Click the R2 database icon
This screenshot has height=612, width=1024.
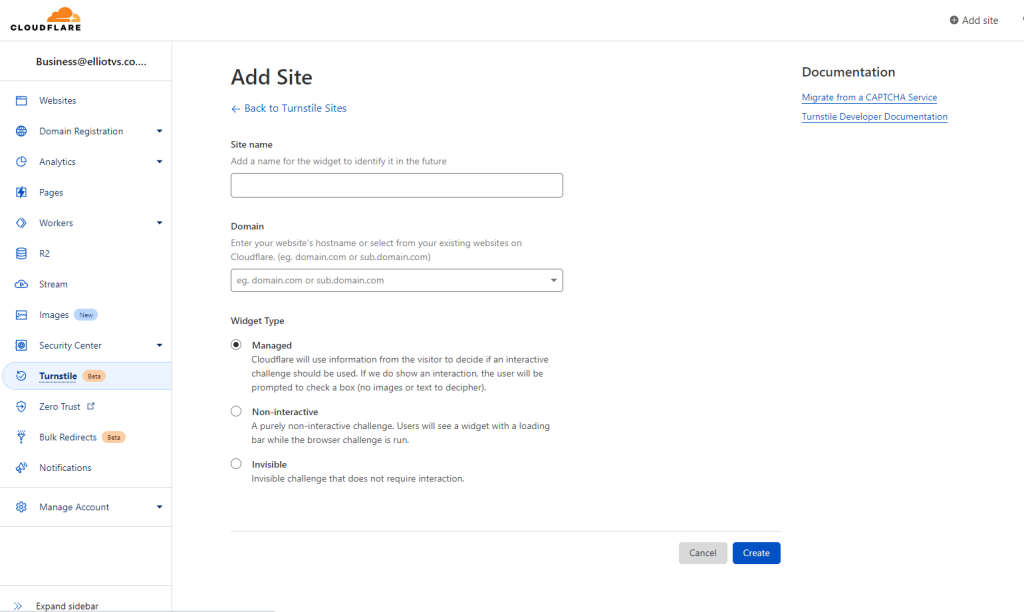point(21,254)
